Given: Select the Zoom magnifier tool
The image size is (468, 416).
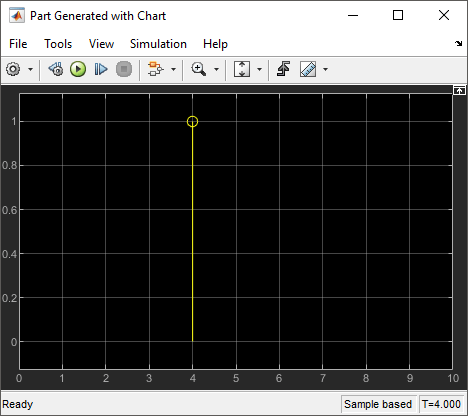Looking at the screenshot, I should coord(199,69).
